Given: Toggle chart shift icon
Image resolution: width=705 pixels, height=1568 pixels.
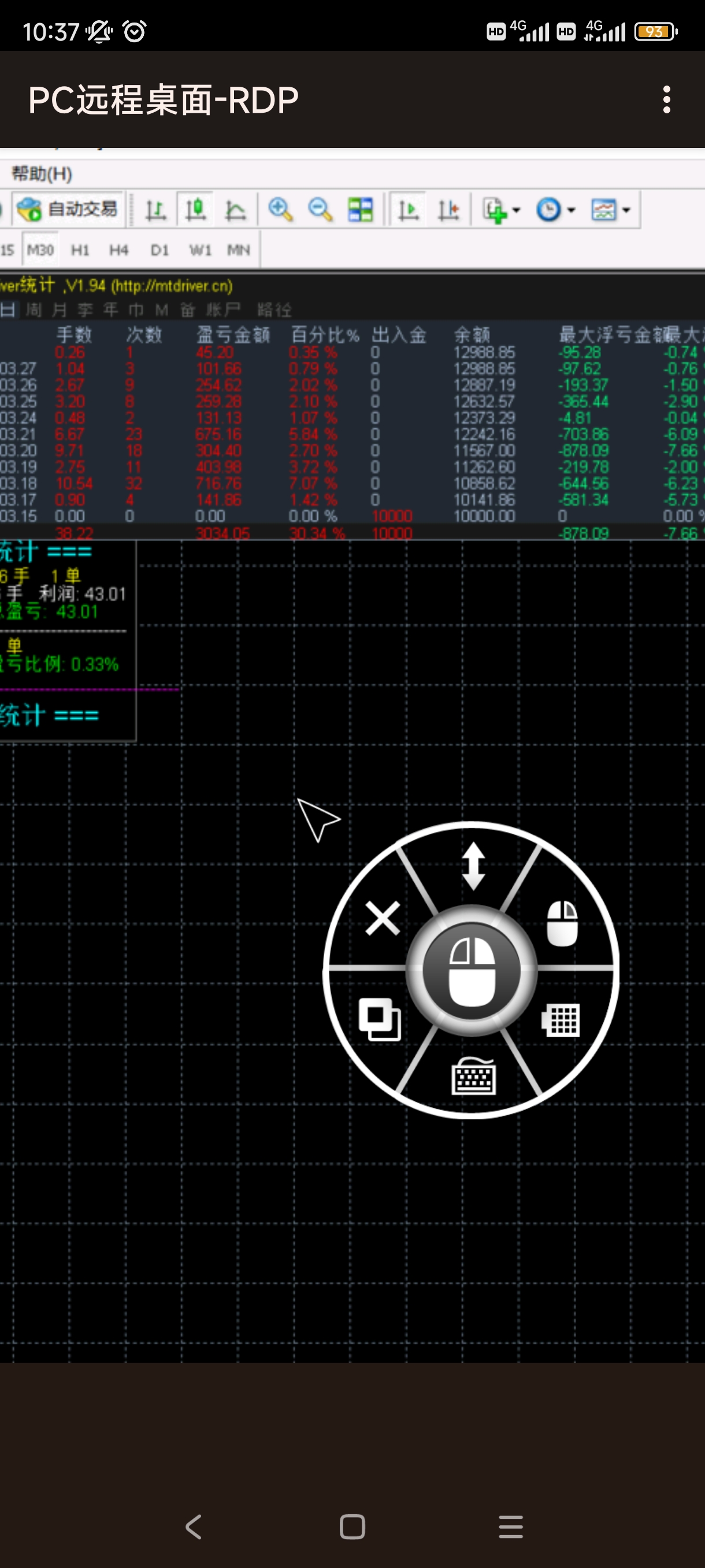Looking at the screenshot, I should tap(449, 210).
